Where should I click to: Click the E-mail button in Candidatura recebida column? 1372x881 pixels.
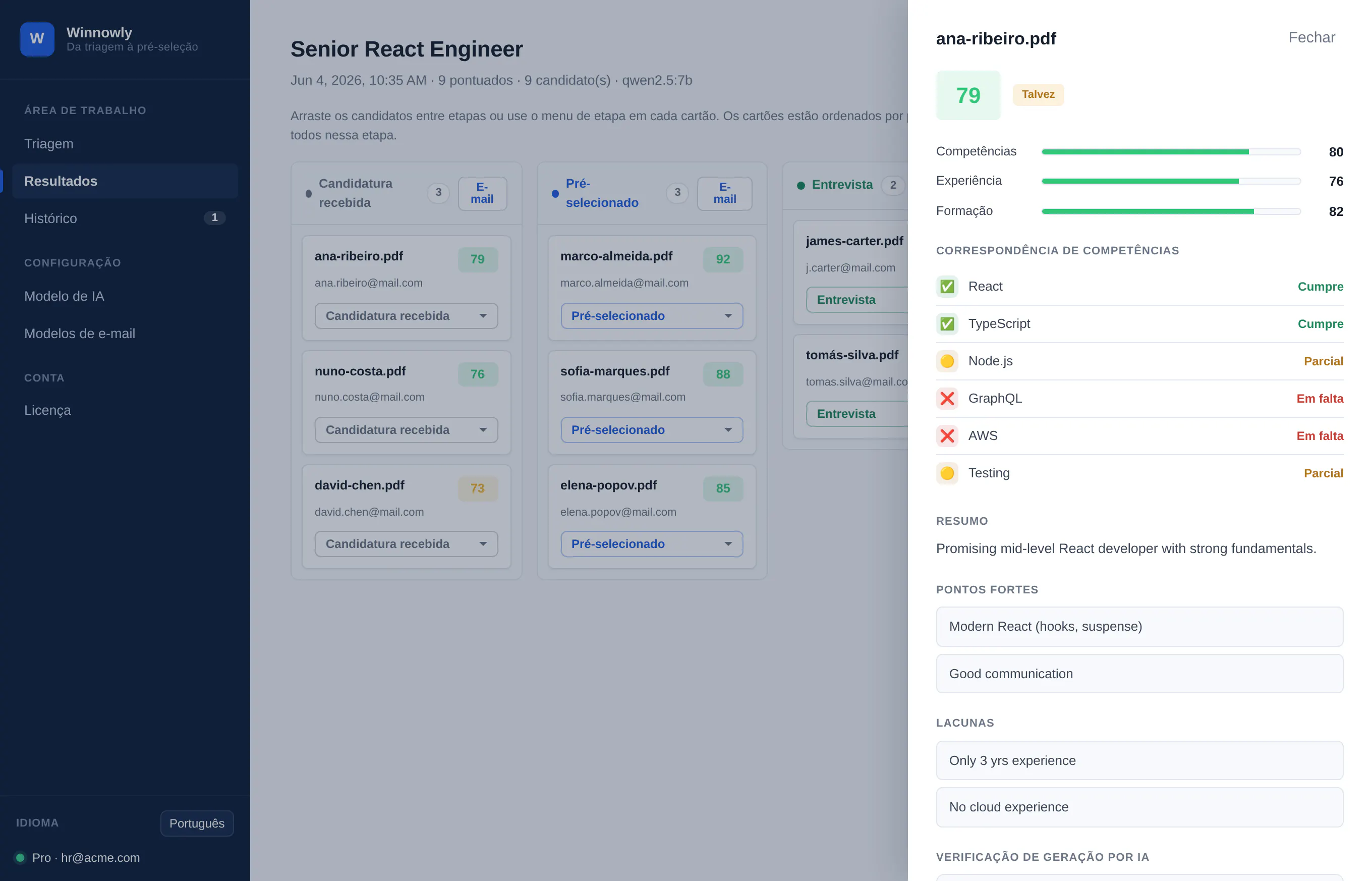(x=482, y=193)
